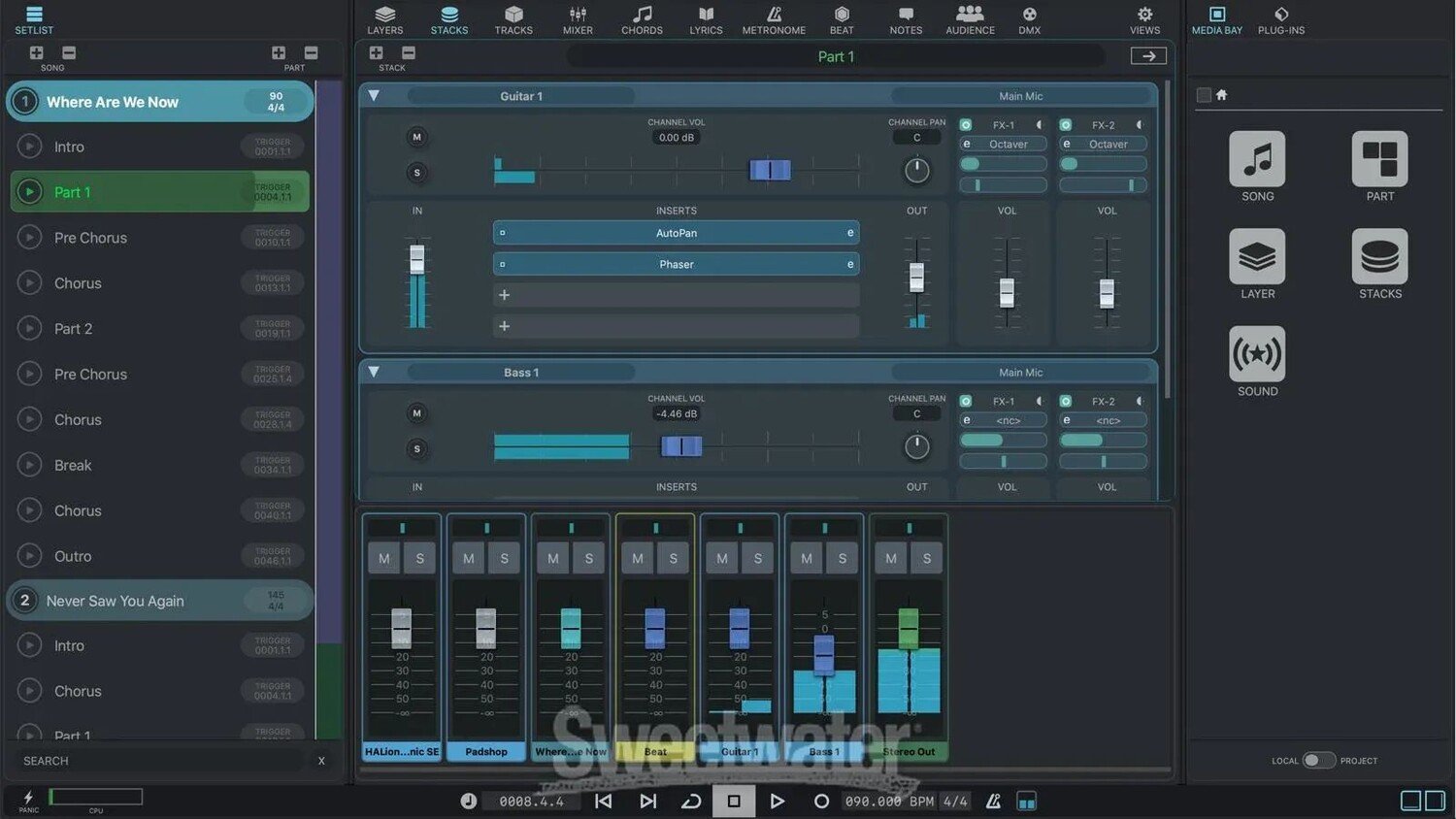The height and width of the screenshot is (819, 1456).
Task: Open the Plug-Ins tab
Action: click(x=1281, y=19)
